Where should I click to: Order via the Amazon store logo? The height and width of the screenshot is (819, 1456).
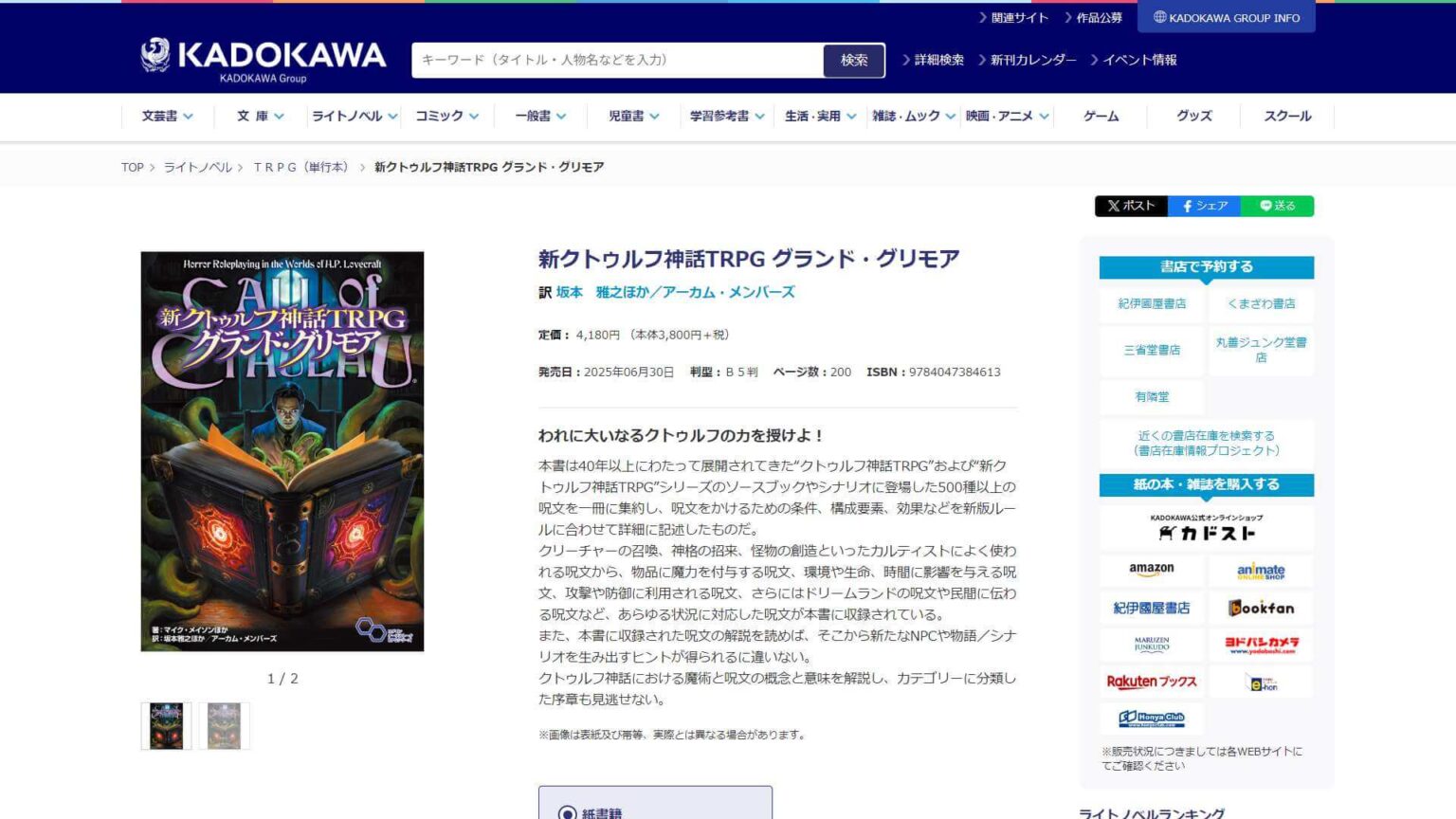point(1150,571)
